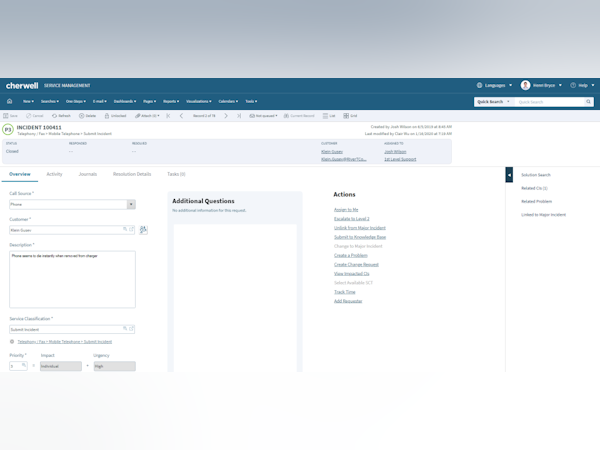Screen dimensions: 600x450
Task: Open Solution Search in right panel
Action: (x=536, y=175)
